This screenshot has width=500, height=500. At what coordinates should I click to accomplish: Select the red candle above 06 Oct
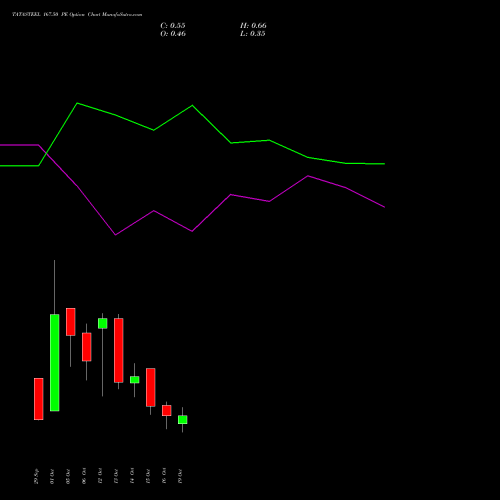(87, 347)
